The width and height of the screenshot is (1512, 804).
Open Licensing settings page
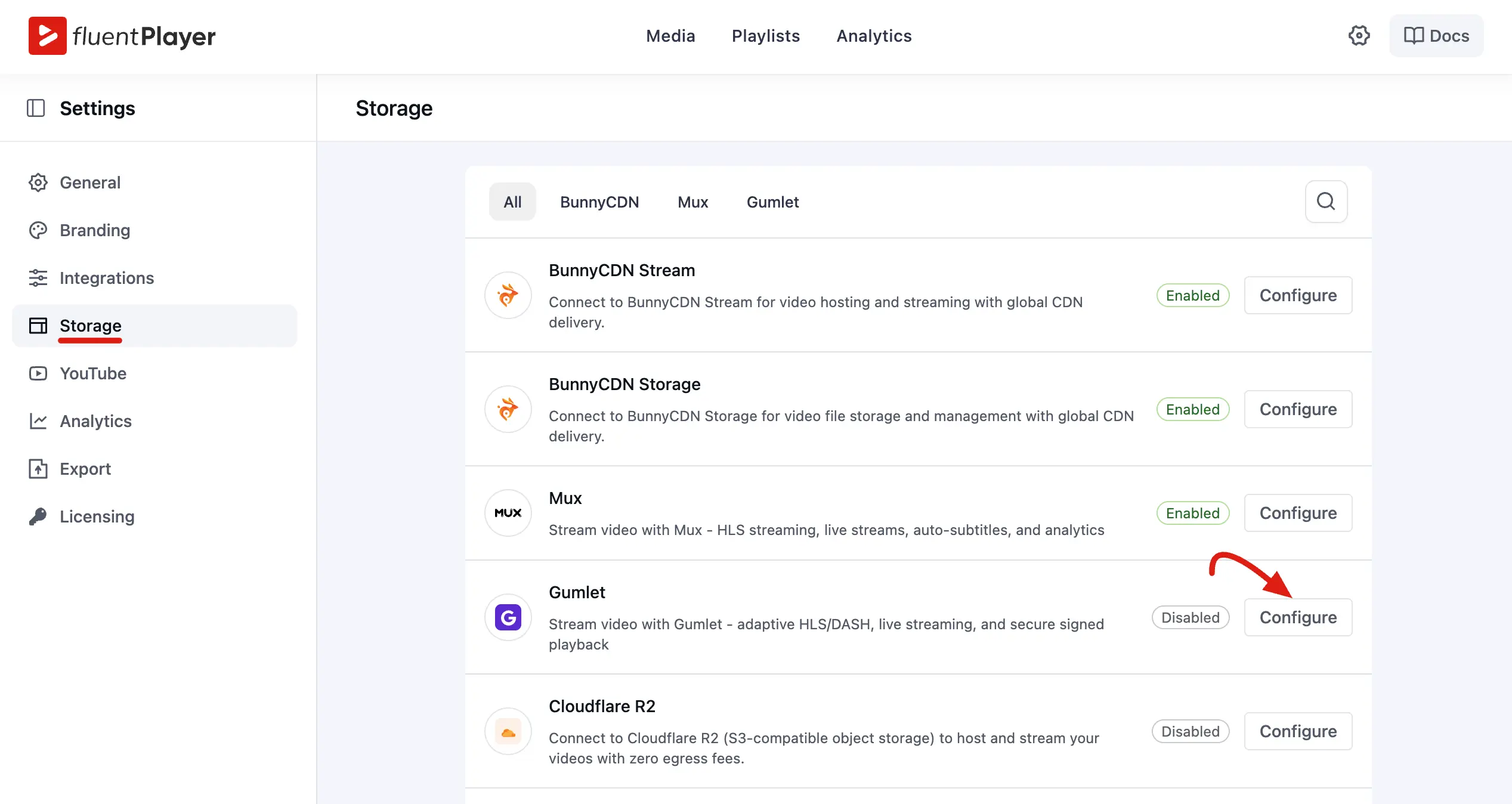[x=154, y=517]
